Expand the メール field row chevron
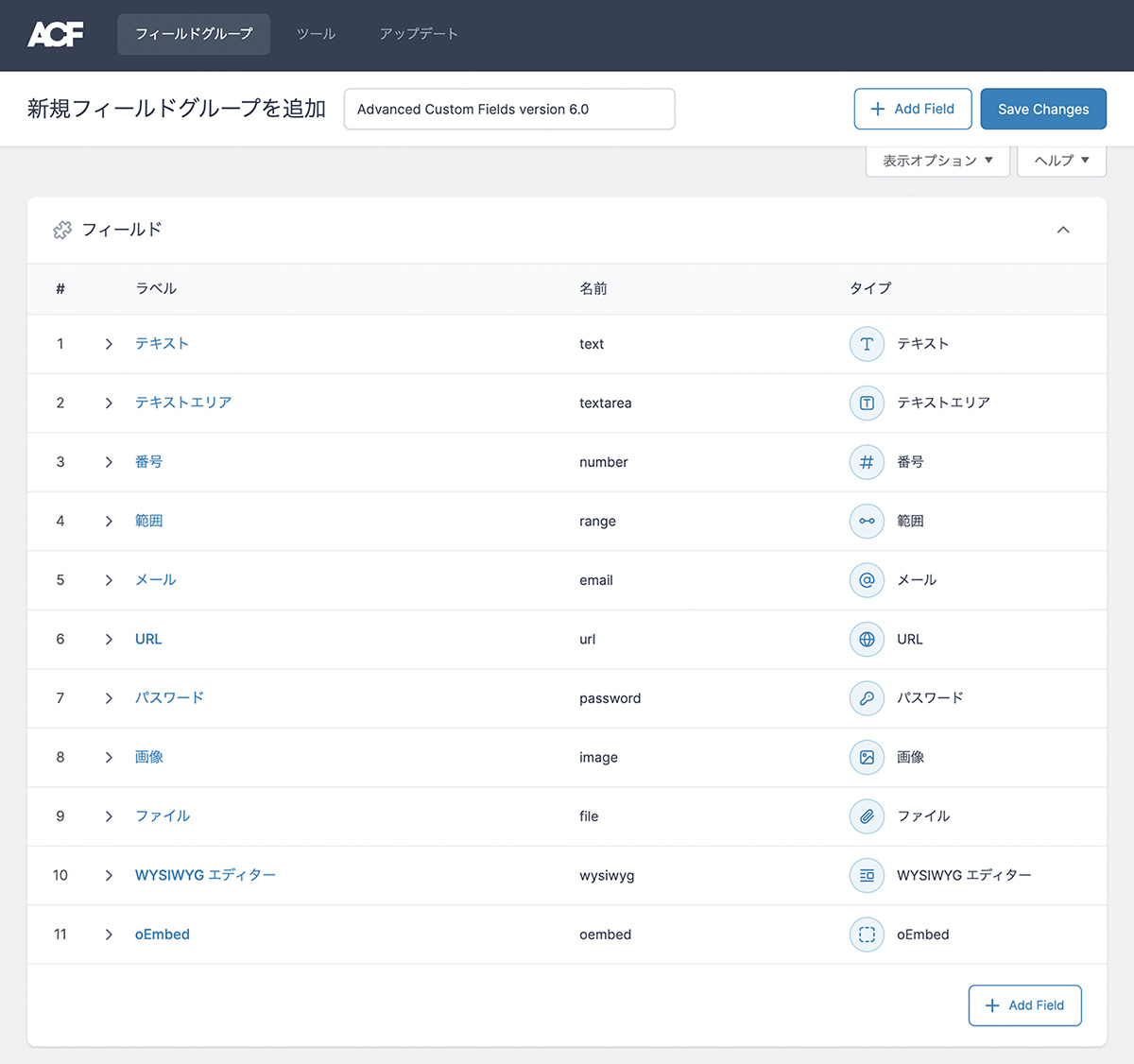The image size is (1134, 1064). (109, 580)
